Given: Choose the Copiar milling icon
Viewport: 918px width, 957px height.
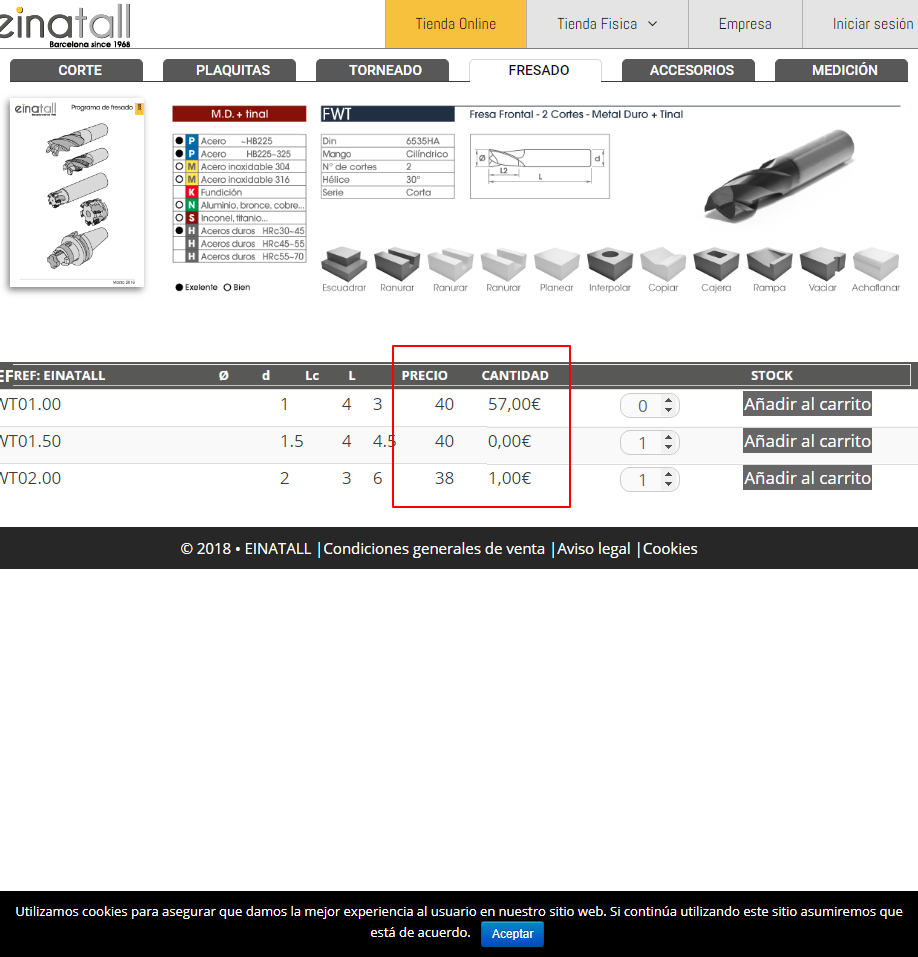Looking at the screenshot, I should point(663,264).
